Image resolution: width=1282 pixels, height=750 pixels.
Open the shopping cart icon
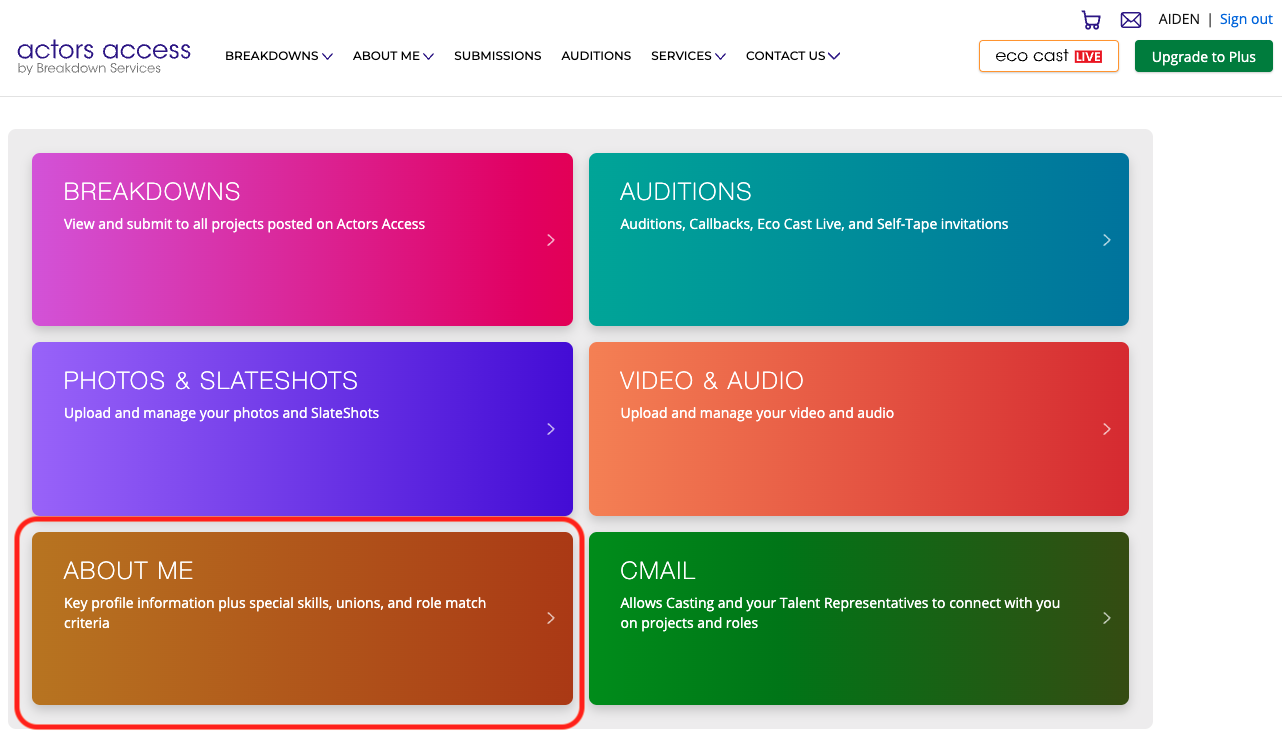(1091, 20)
